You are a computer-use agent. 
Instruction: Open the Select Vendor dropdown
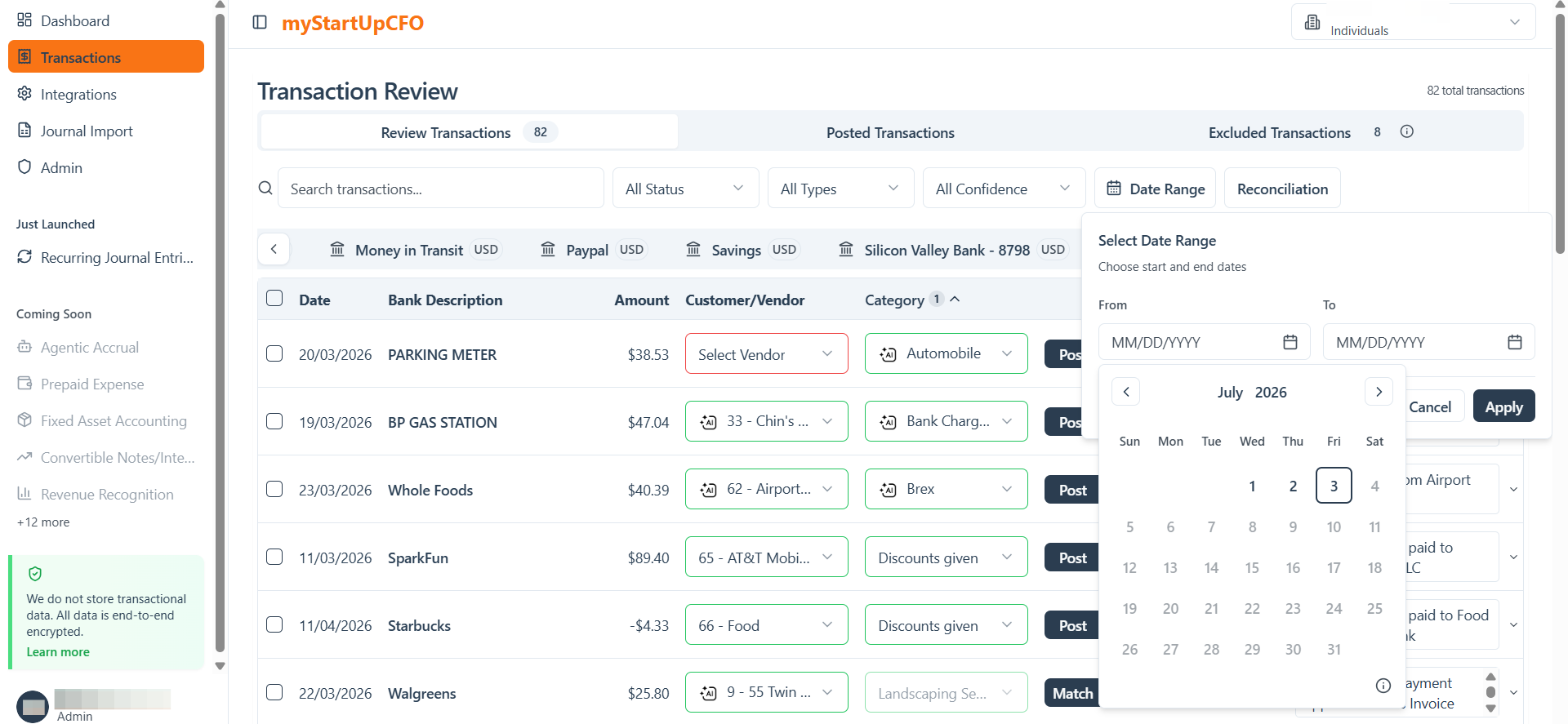pos(767,353)
